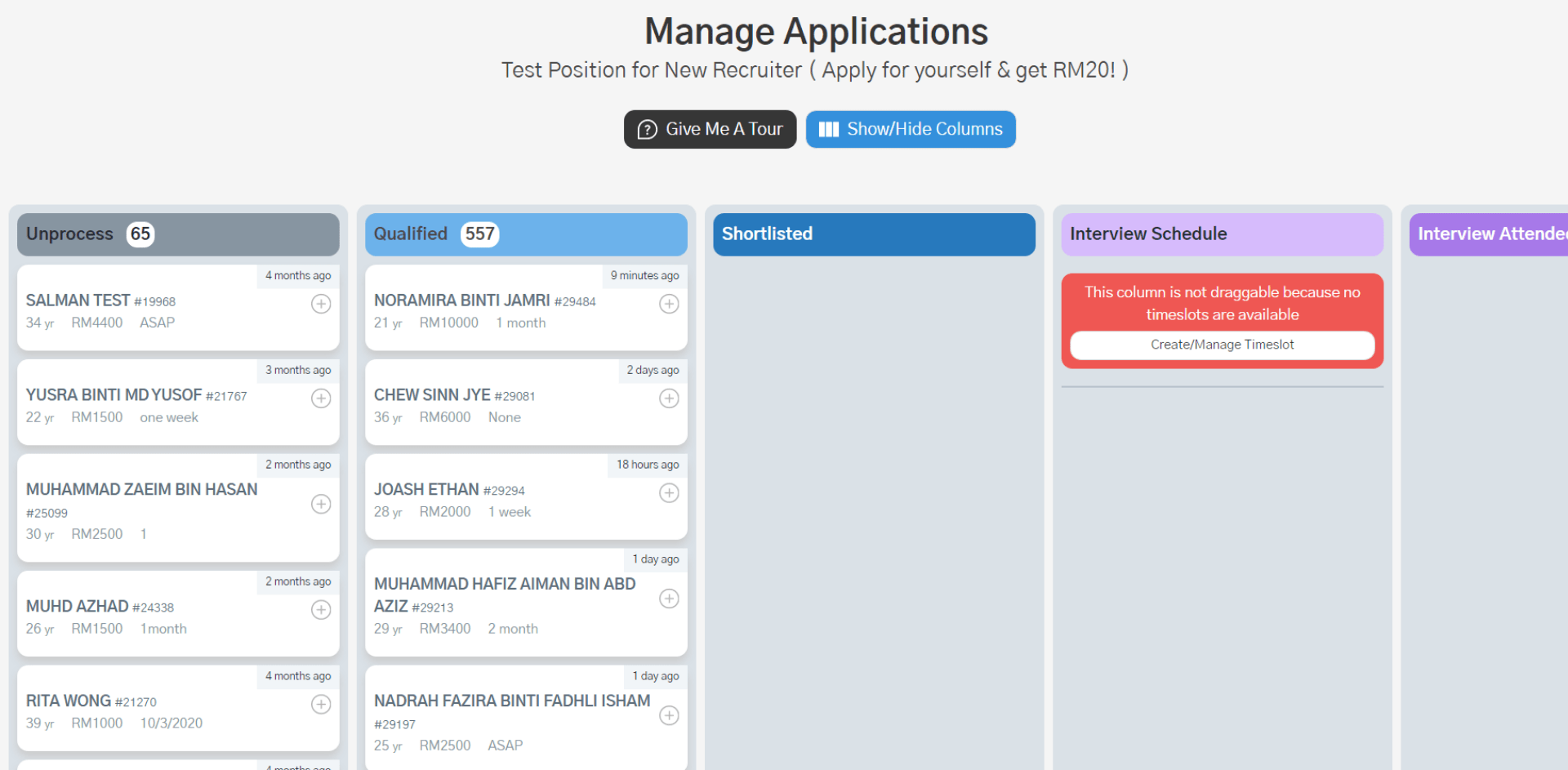Click the Test Position for New Recruiter subtitle

[x=815, y=70]
